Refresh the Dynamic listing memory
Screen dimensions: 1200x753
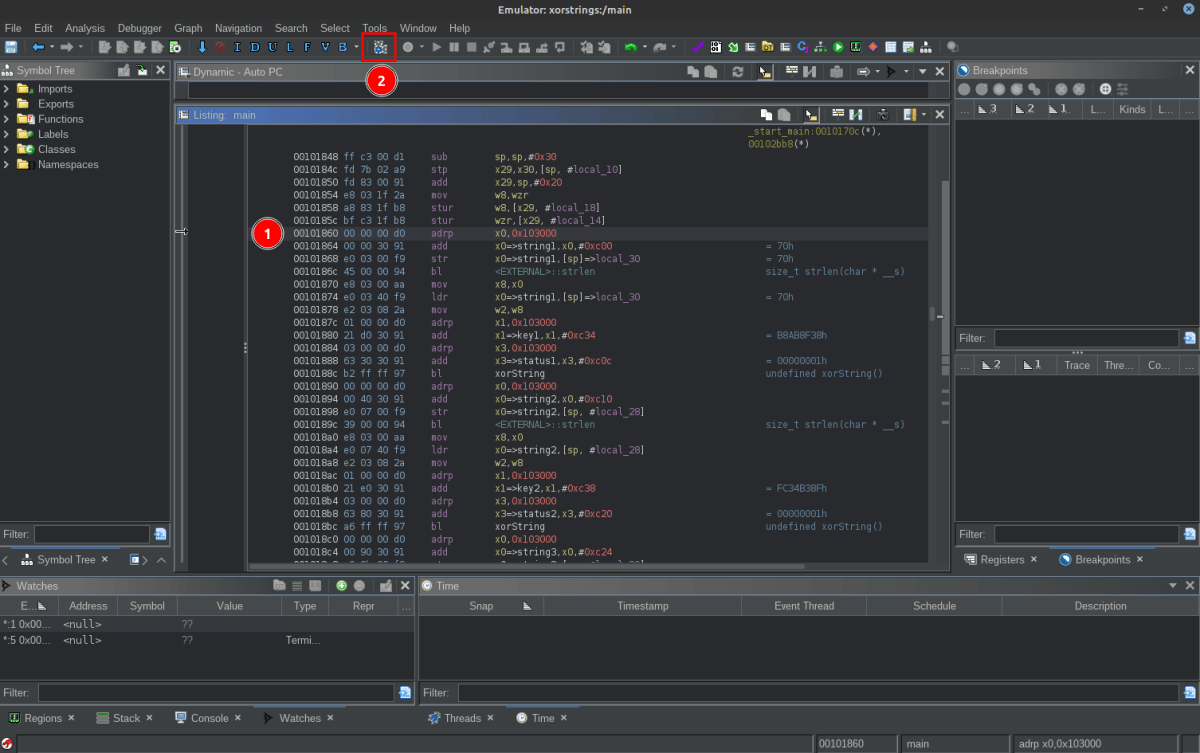coord(738,72)
